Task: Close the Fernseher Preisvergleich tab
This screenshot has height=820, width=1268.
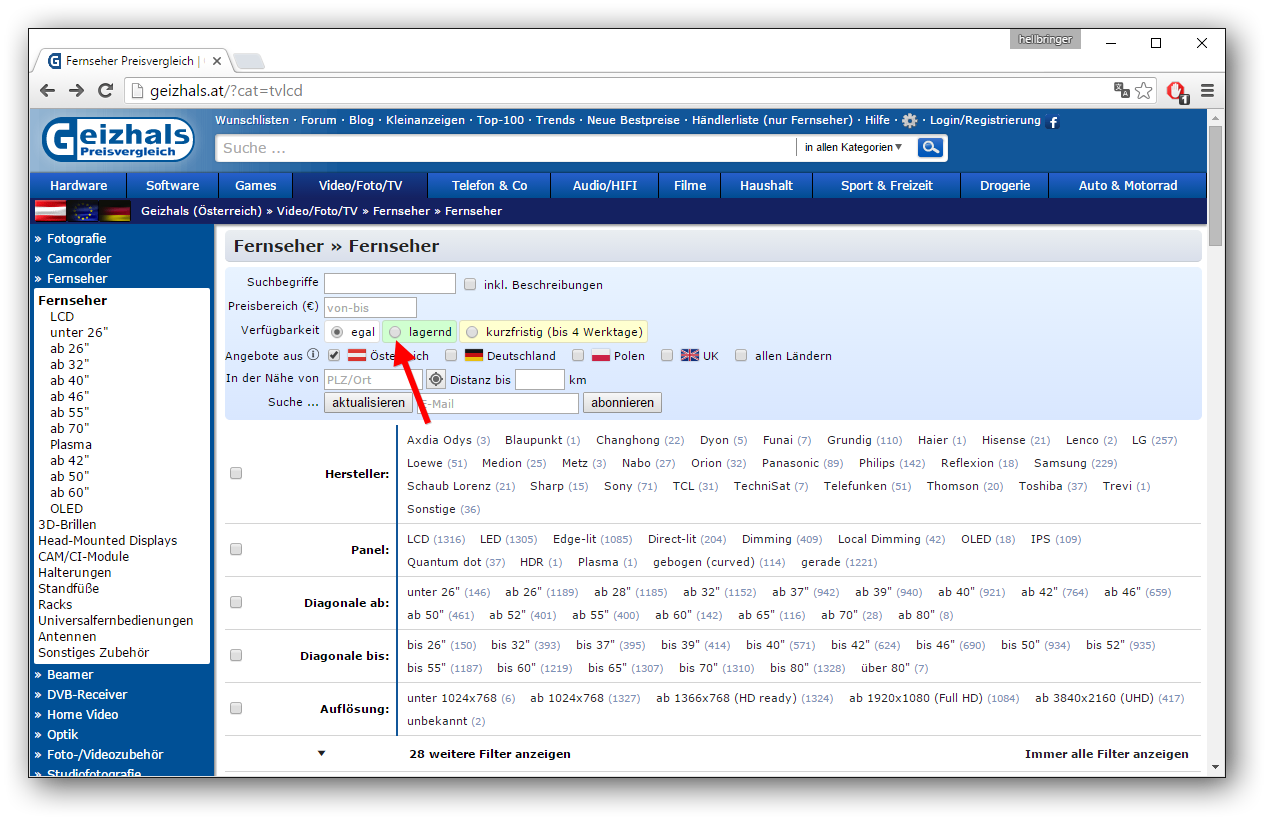Action: [217, 61]
